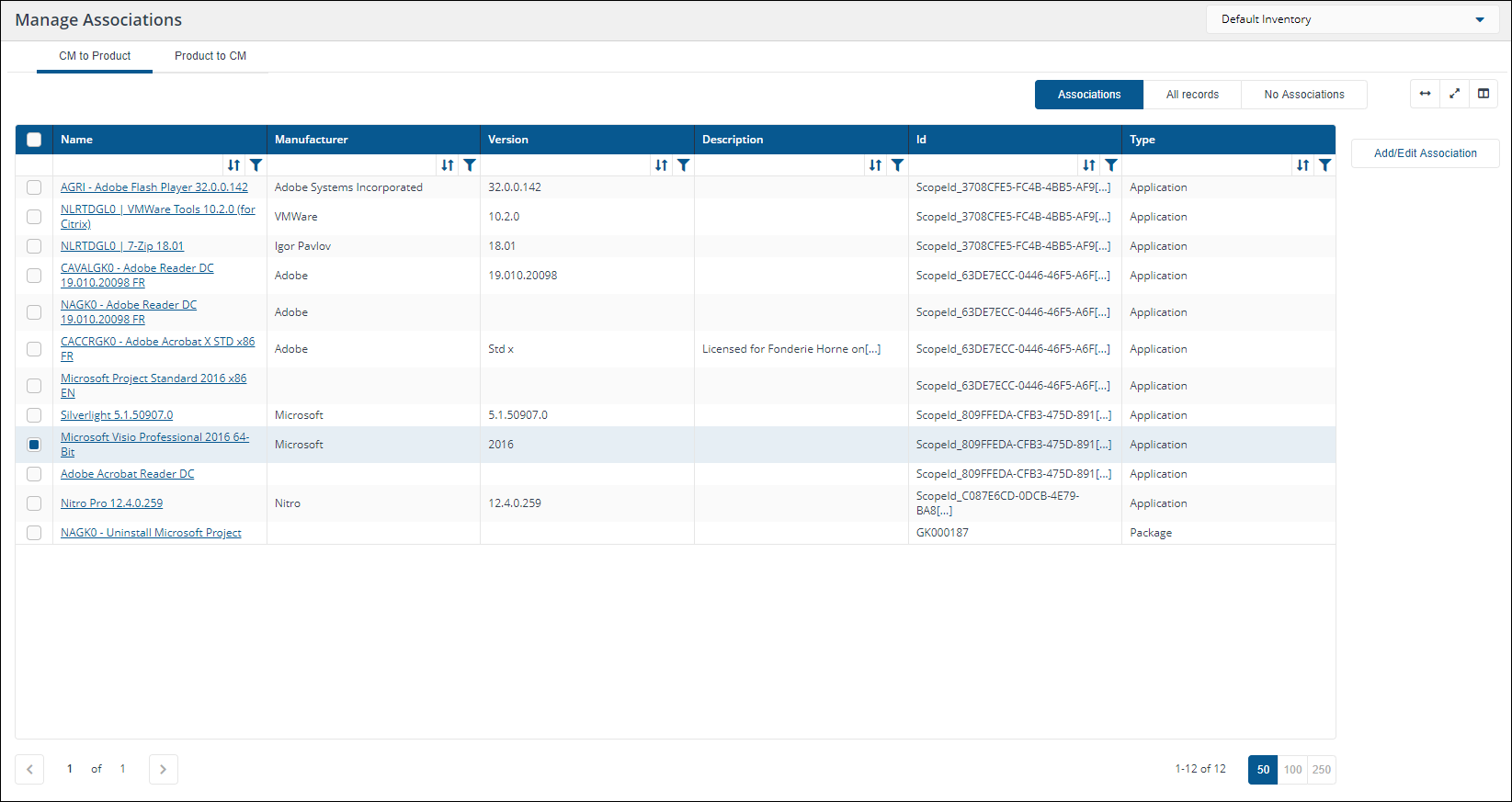This screenshot has width=1512, height=802.
Task: Sort by the Manufacturer column sort icon
Action: click(448, 165)
